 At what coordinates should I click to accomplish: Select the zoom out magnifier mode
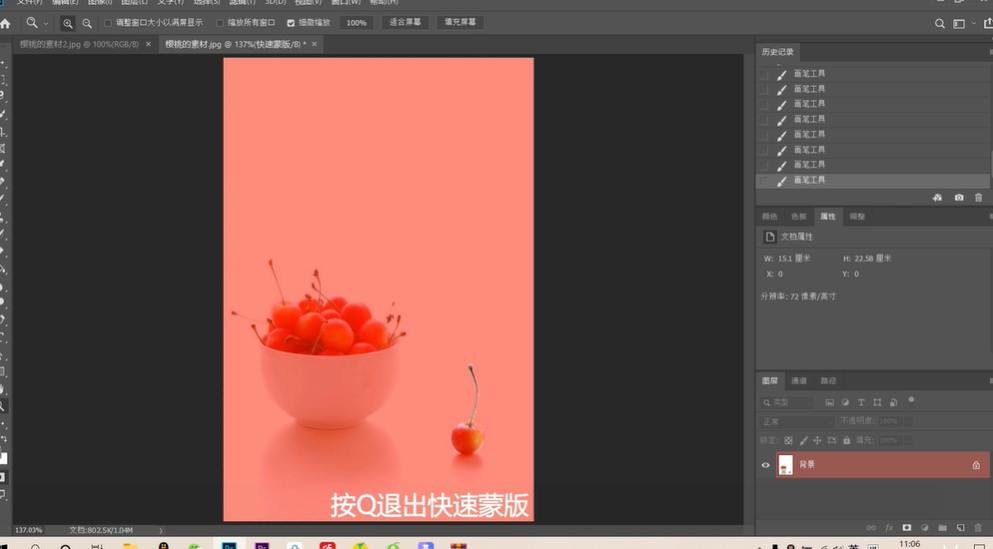pos(87,23)
